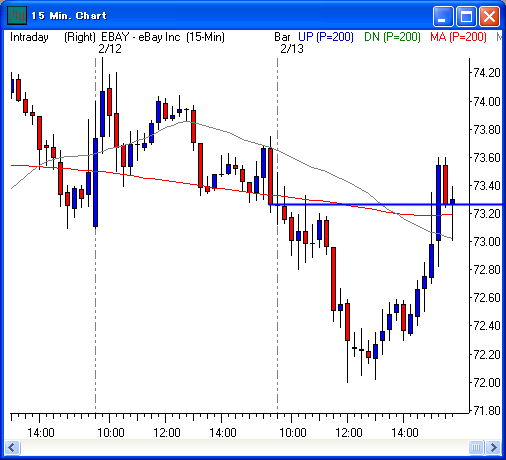The width and height of the screenshot is (506, 460).
Task: Click the DN (P=200) indicator label
Action: (x=392, y=37)
